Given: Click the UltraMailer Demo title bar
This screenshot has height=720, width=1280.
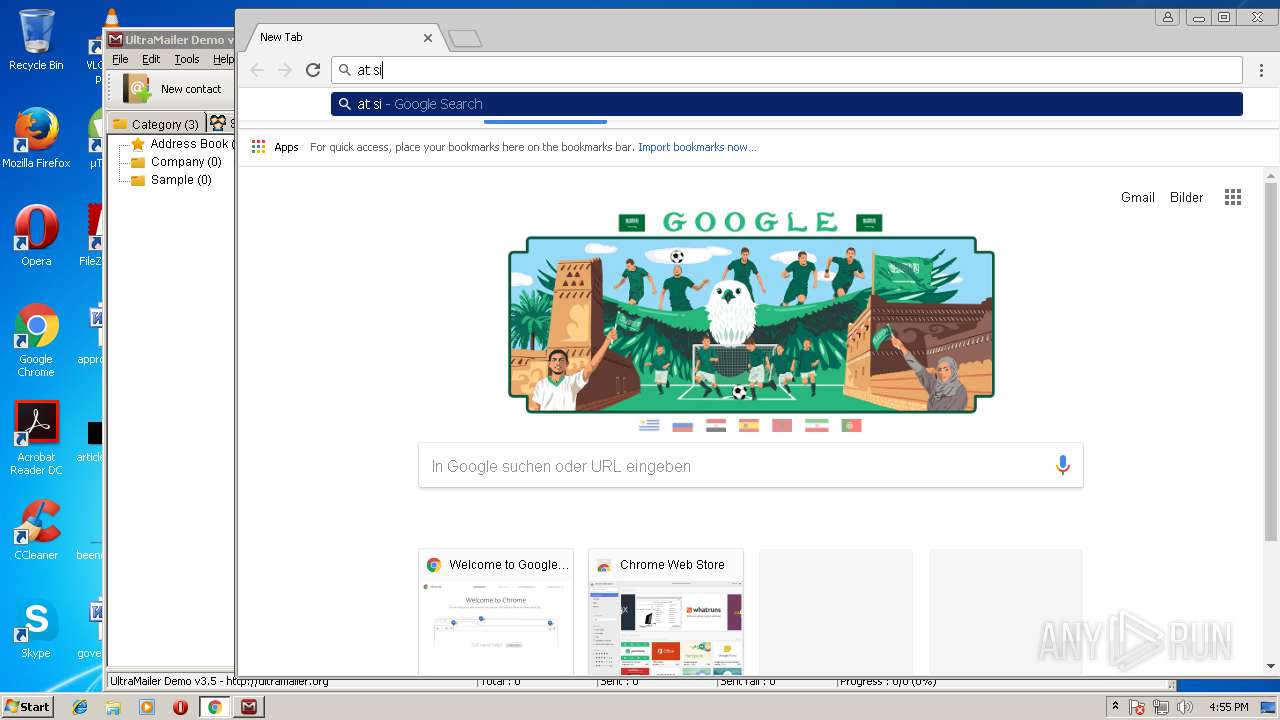Looking at the screenshot, I should click(x=170, y=40).
